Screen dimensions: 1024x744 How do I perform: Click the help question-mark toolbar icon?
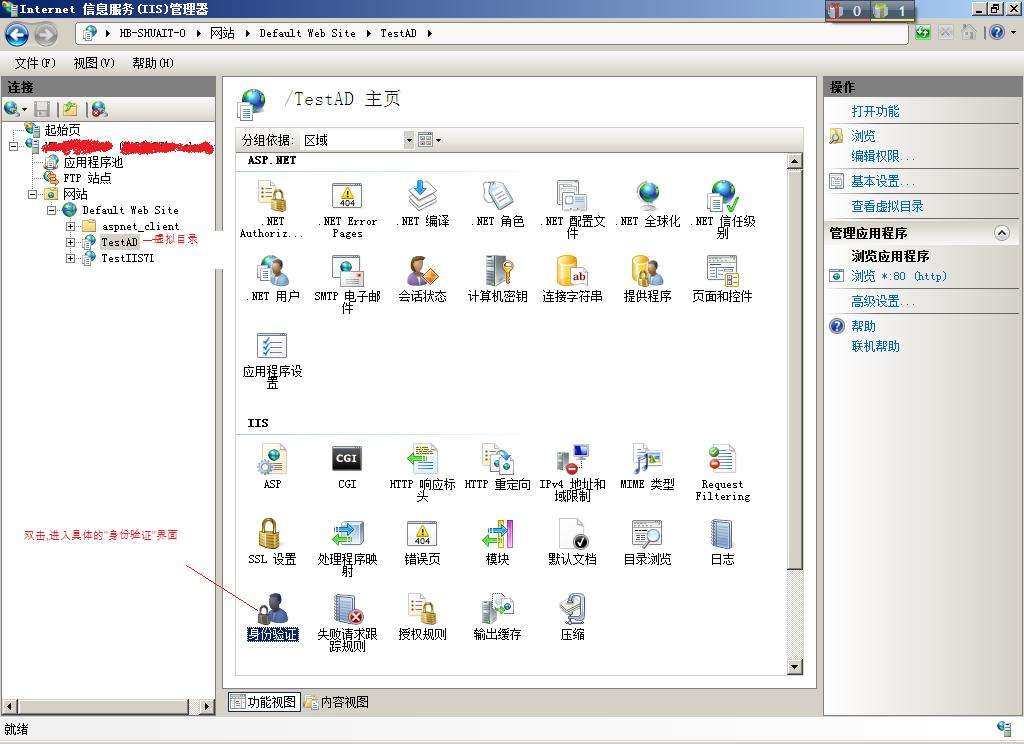point(997,32)
